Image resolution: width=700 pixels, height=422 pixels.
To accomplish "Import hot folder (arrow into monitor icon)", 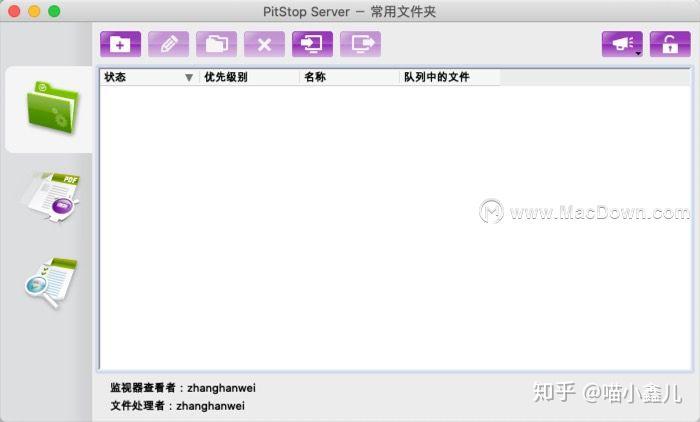I will click(312, 44).
